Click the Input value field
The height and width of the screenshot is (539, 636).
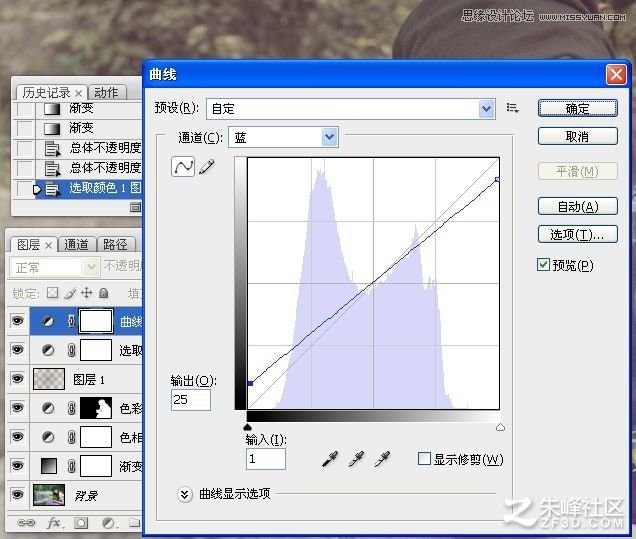266,459
